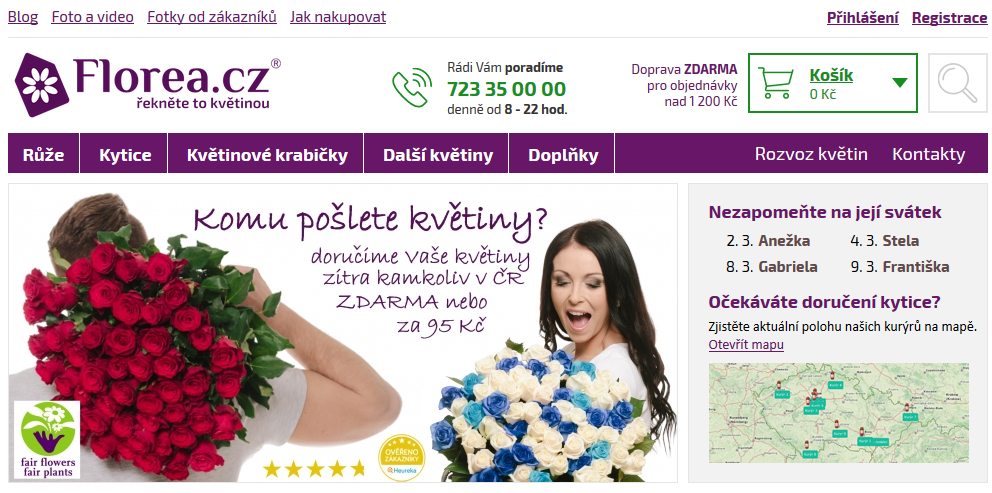Expand the Košík dropdown arrow

900,82
